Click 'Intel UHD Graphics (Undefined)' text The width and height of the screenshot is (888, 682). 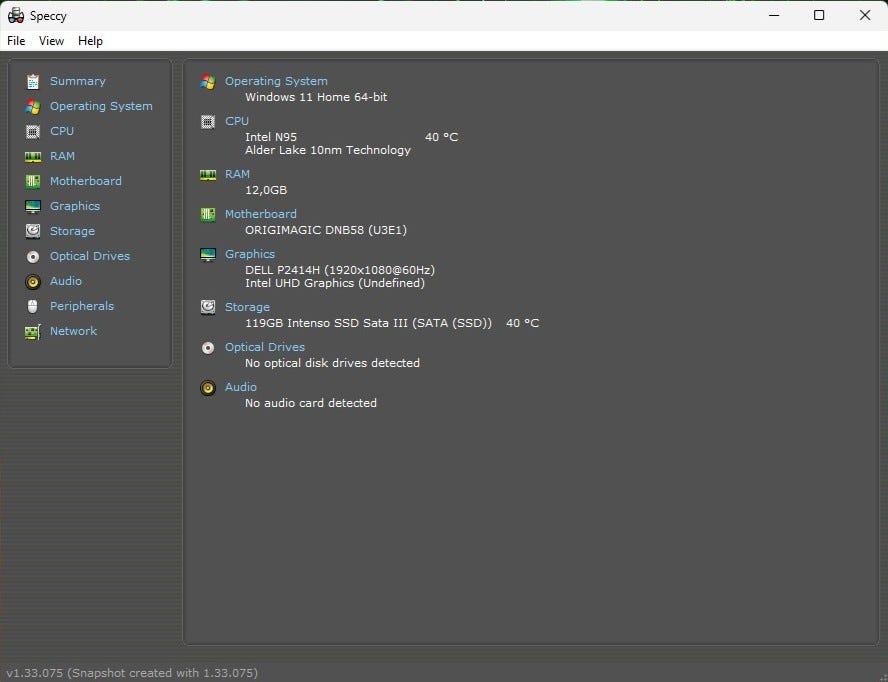pos(335,283)
